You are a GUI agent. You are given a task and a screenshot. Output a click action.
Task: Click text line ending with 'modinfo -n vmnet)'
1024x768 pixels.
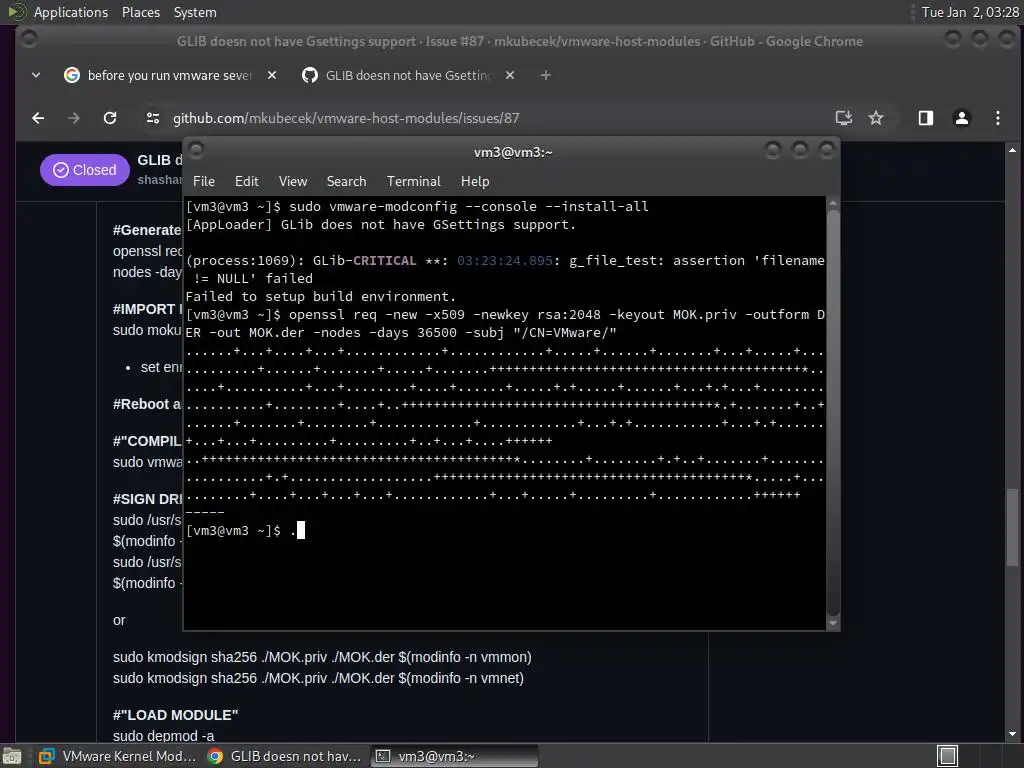(318, 678)
